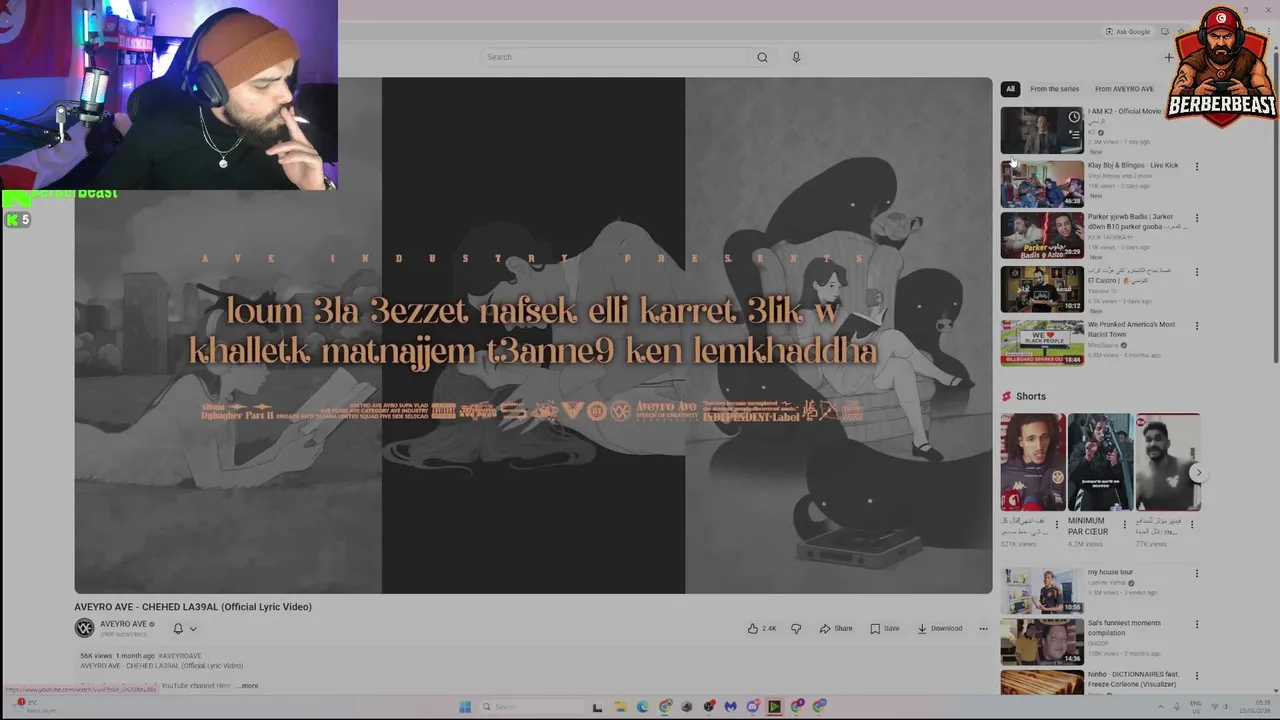Open more actions ellipsis under video
Viewport: 1280px width, 720px height.
983,628
